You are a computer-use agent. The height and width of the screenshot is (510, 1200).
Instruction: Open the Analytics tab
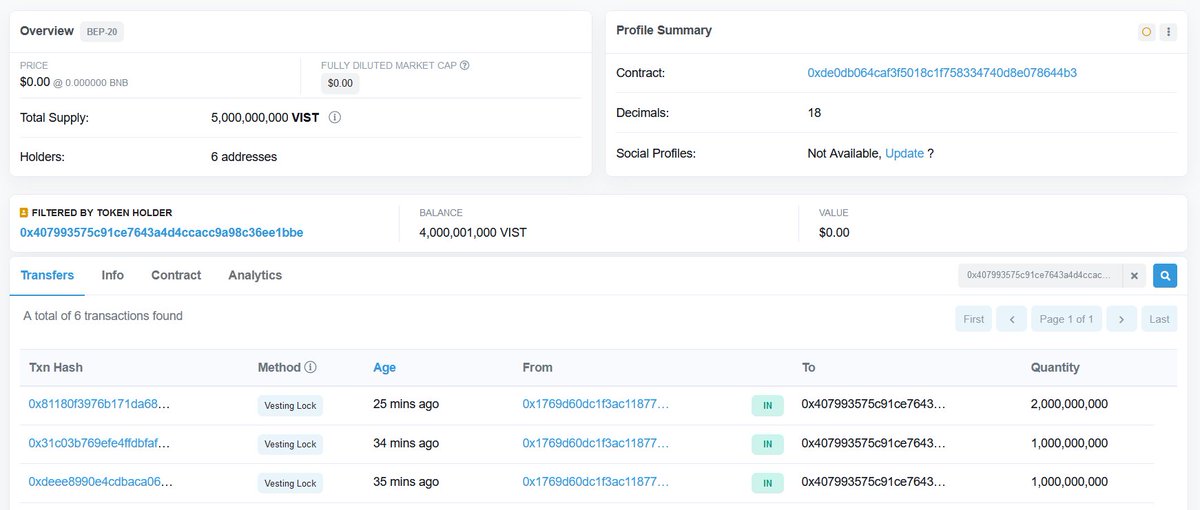point(255,275)
